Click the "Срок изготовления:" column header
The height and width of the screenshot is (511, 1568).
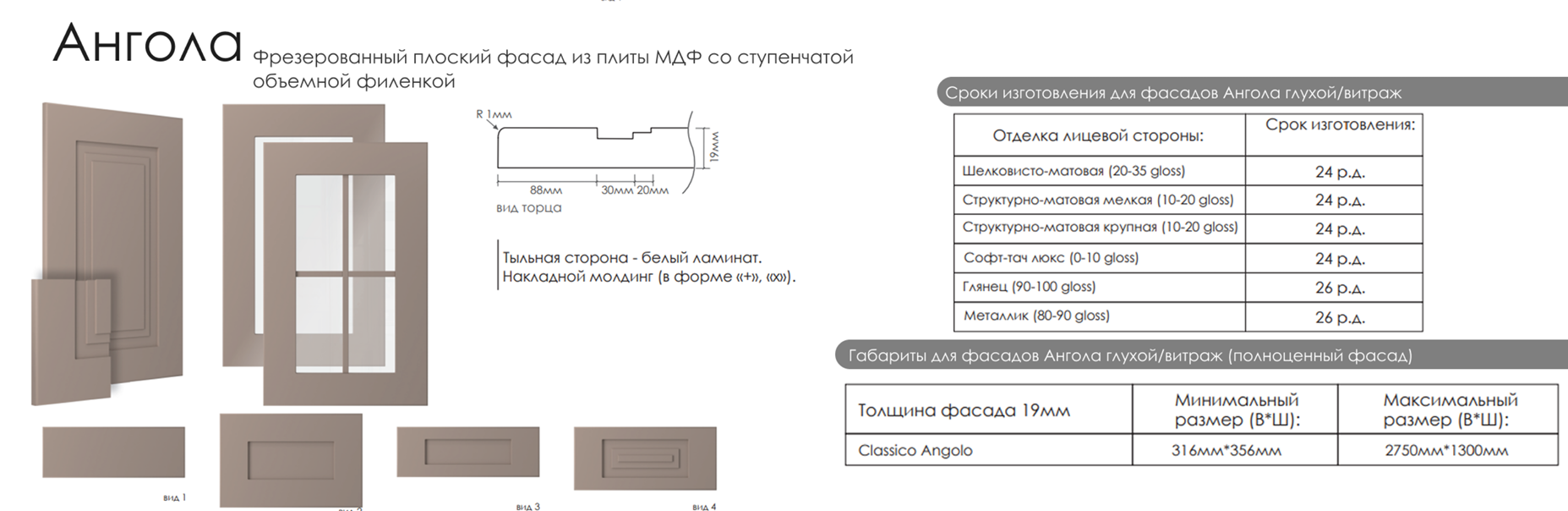click(1334, 135)
